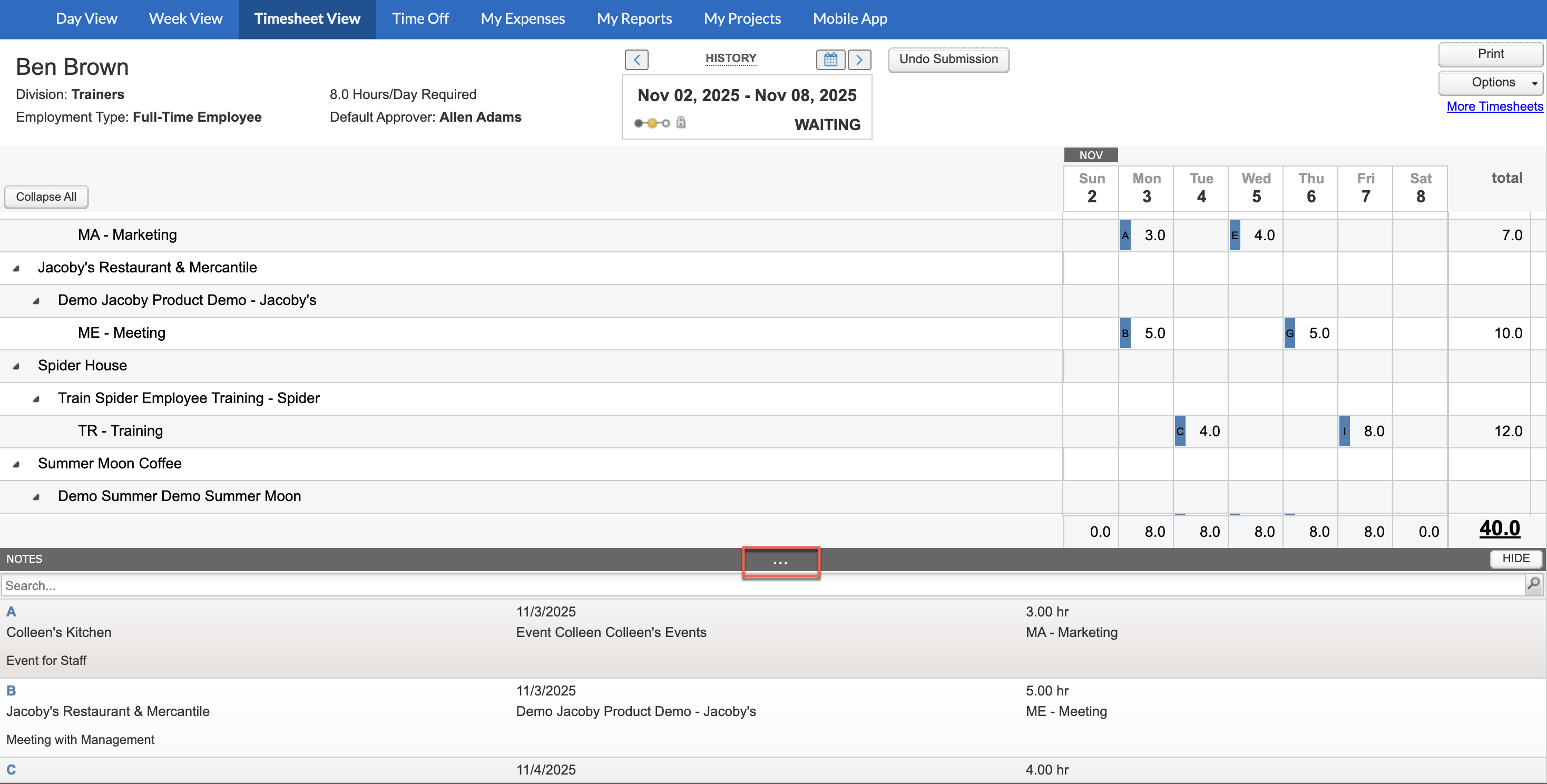Go to the next timesheet period arrow
Image resolution: width=1547 pixels, height=784 pixels.
coord(859,60)
